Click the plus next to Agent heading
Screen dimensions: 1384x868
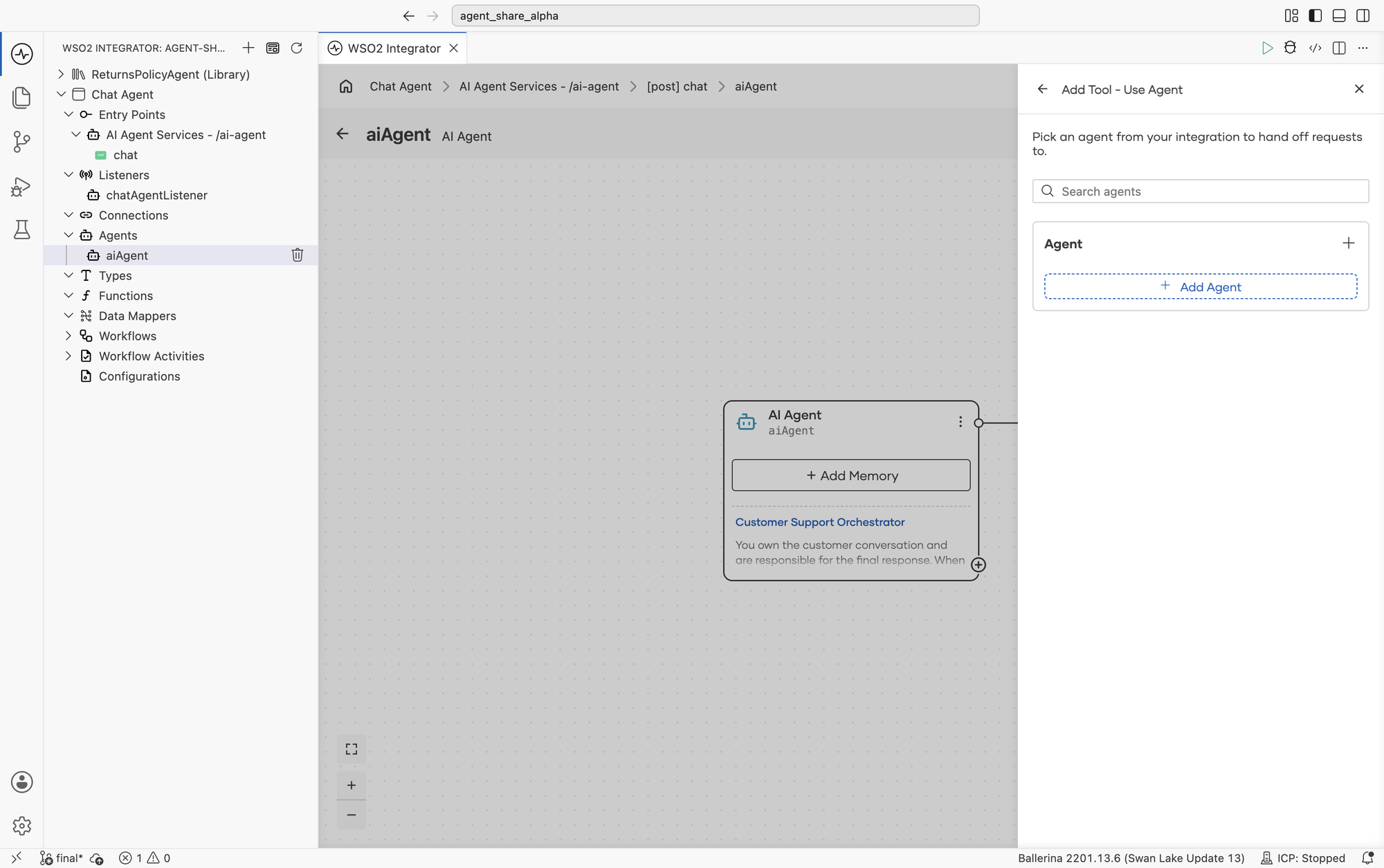click(1349, 243)
